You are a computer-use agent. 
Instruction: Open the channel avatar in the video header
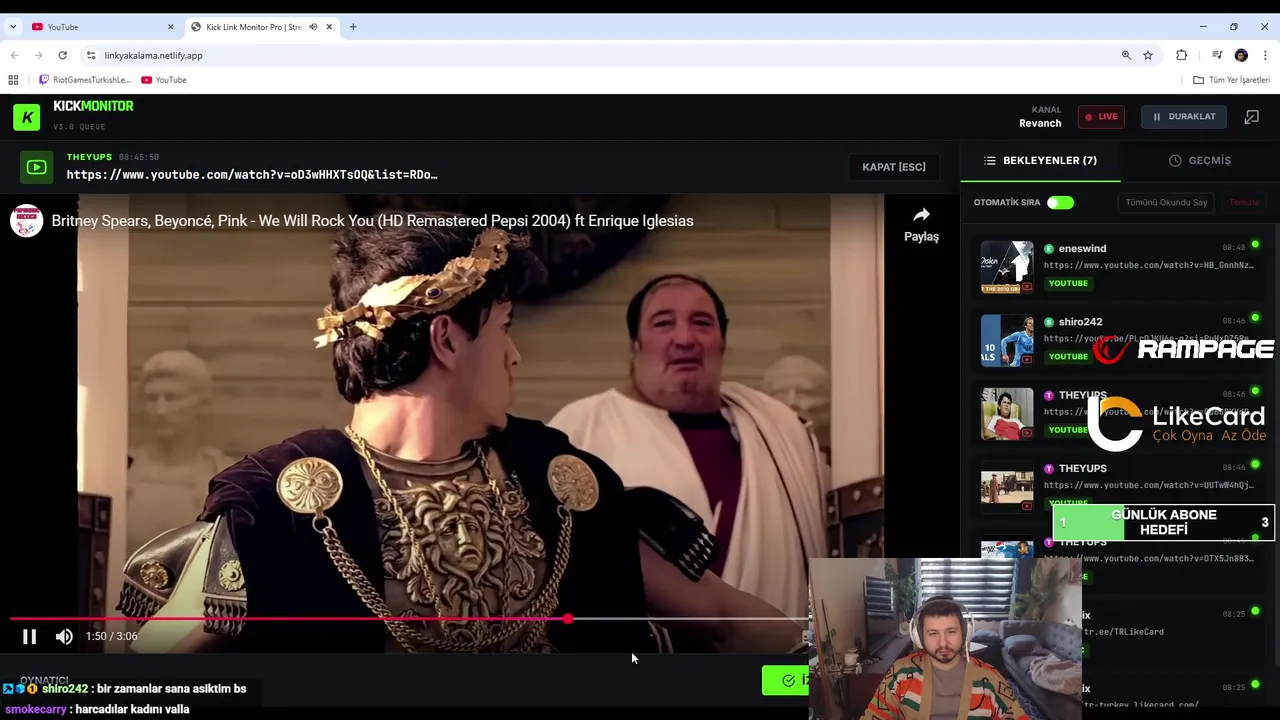[27, 221]
